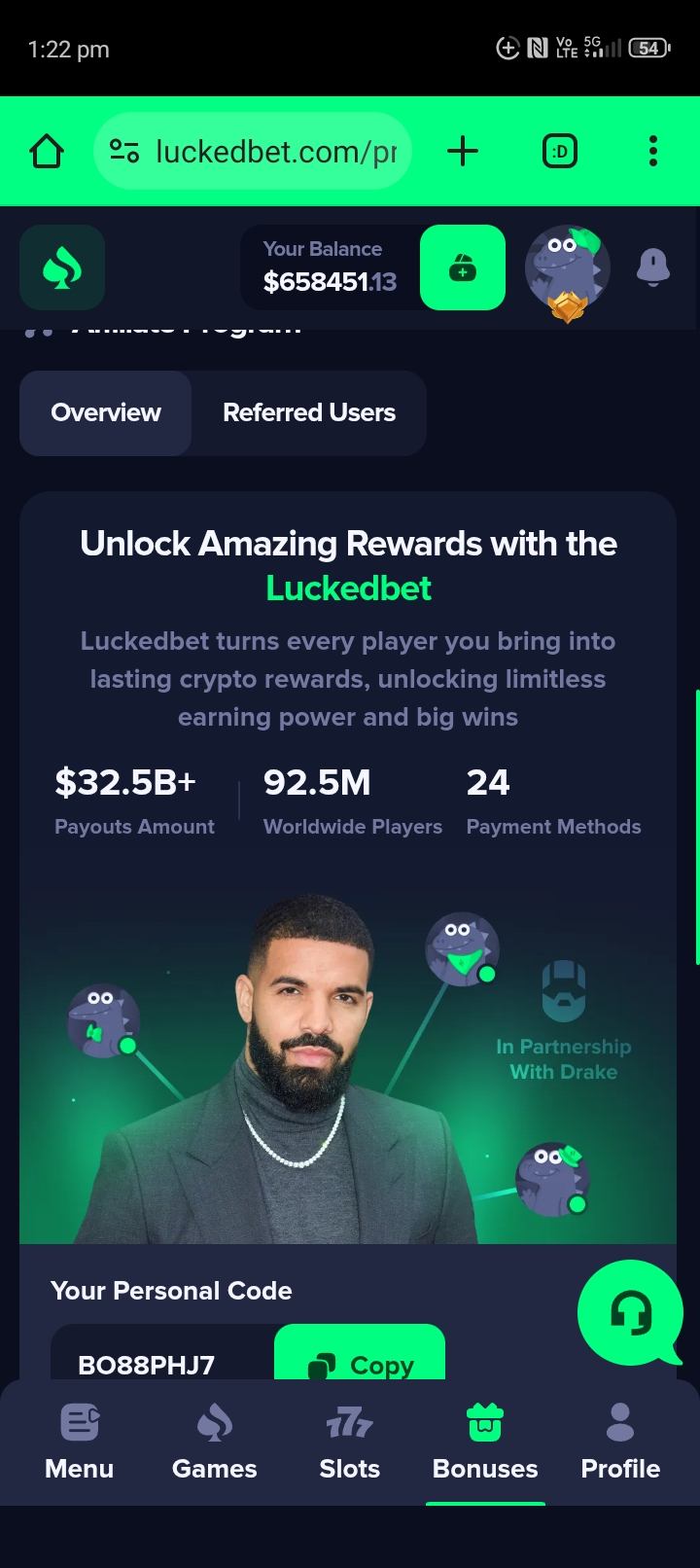Viewport: 700px width, 1568px height.
Task: Open live support headset chat
Action: (630, 1313)
